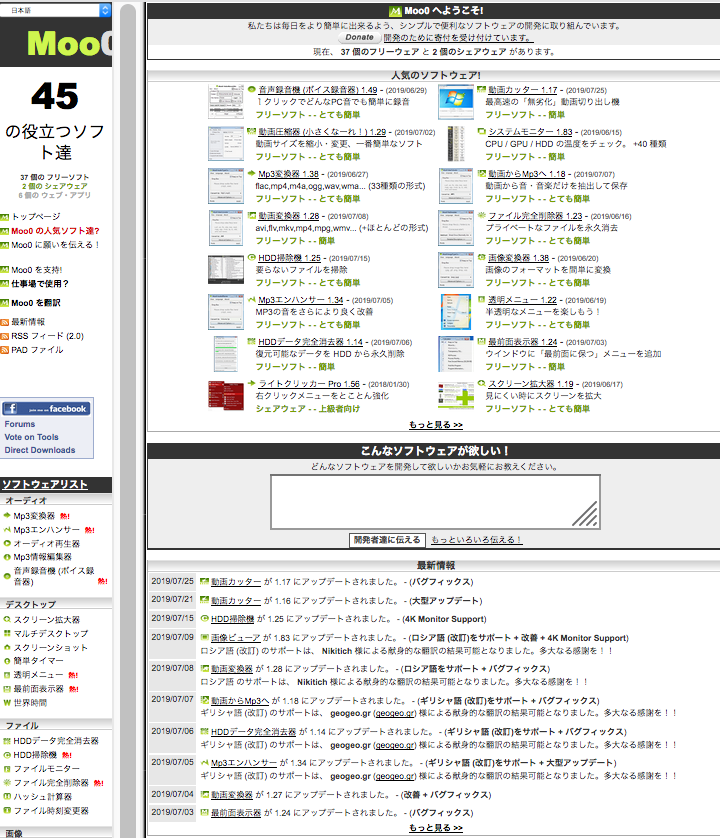This screenshot has width=720, height=838.
Task: Click the Donate button
Action: point(359,37)
